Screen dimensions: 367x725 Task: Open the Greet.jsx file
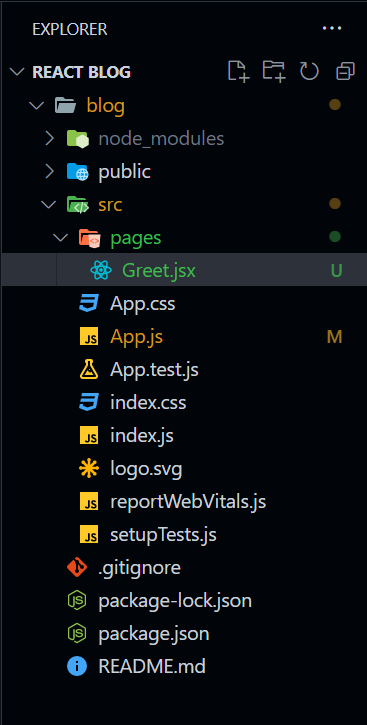coord(159,271)
